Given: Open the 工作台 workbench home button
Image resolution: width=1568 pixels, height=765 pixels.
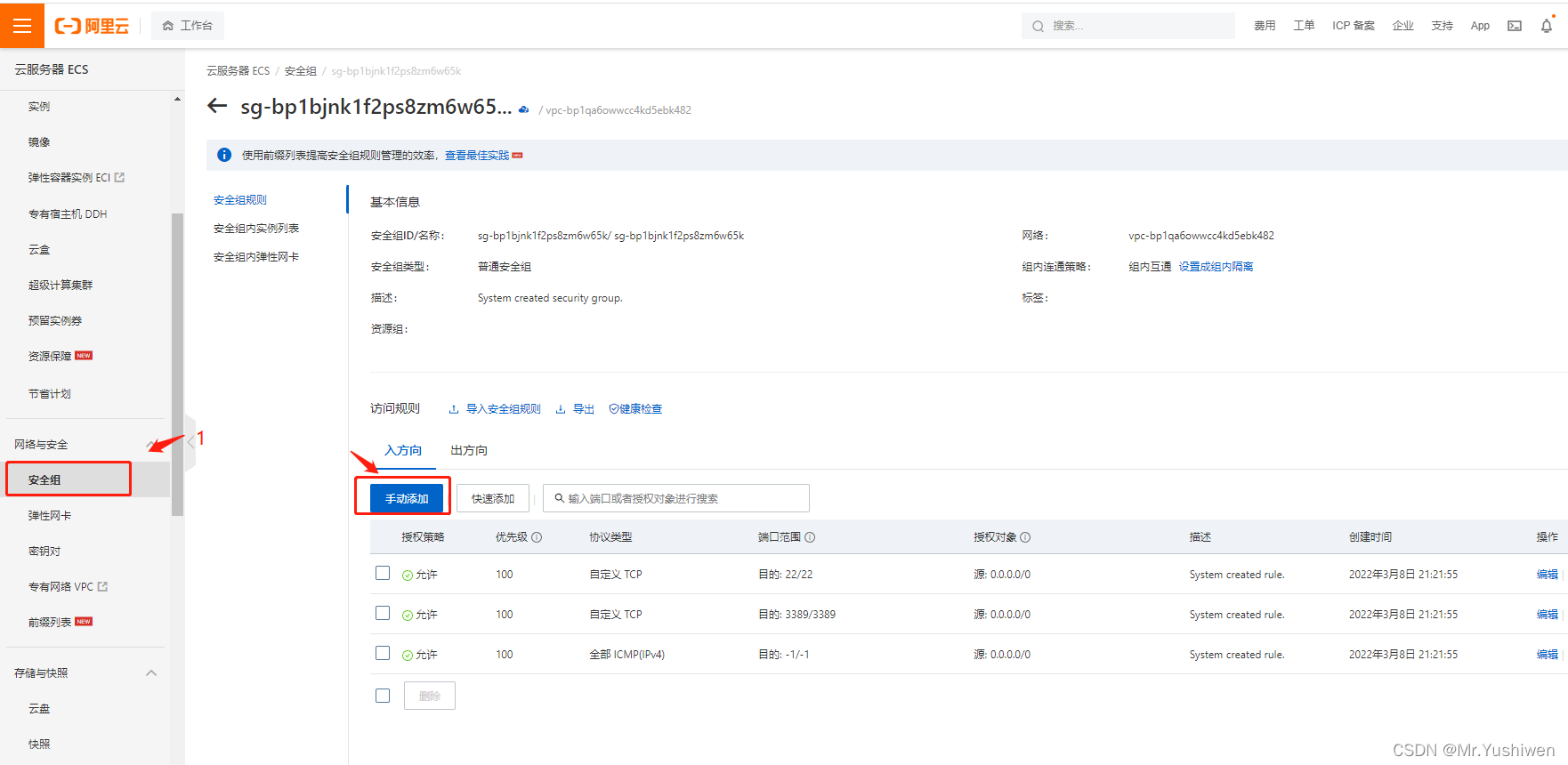Looking at the screenshot, I should (x=188, y=26).
